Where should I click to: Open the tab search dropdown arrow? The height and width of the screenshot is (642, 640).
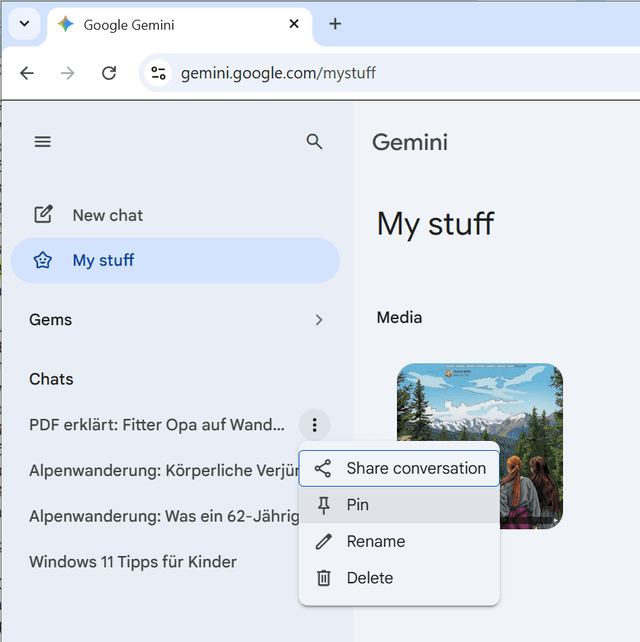coord(25,24)
